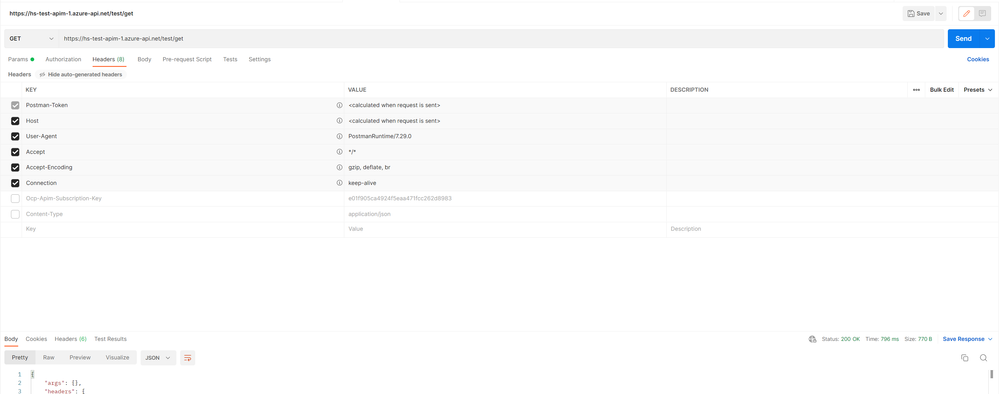Click the request URL field

click(x=501, y=38)
